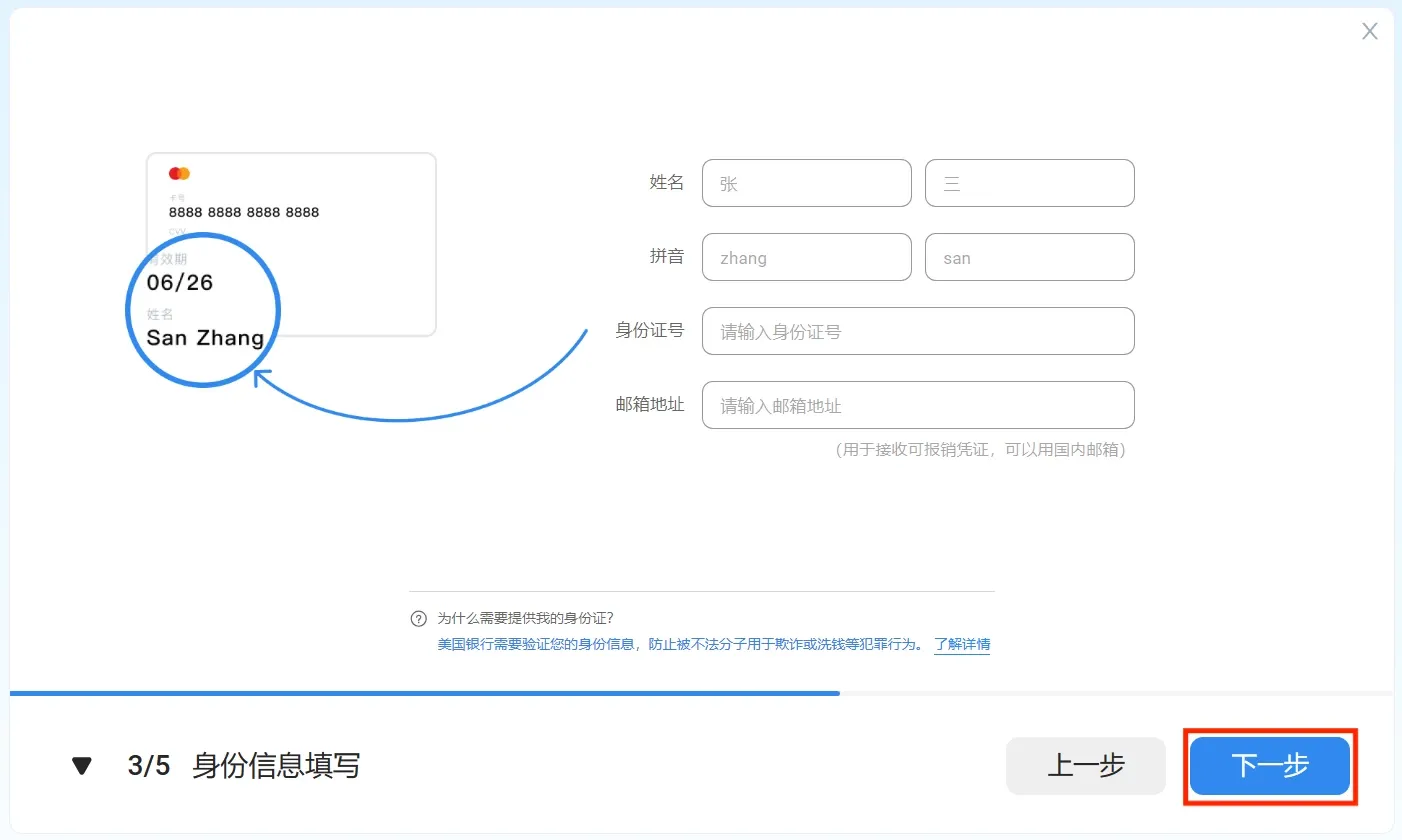Image resolution: width=1402 pixels, height=840 pixels.
Task: Focus the surname field showing 张
Action: pyautogui.click(x=806, y=183)
